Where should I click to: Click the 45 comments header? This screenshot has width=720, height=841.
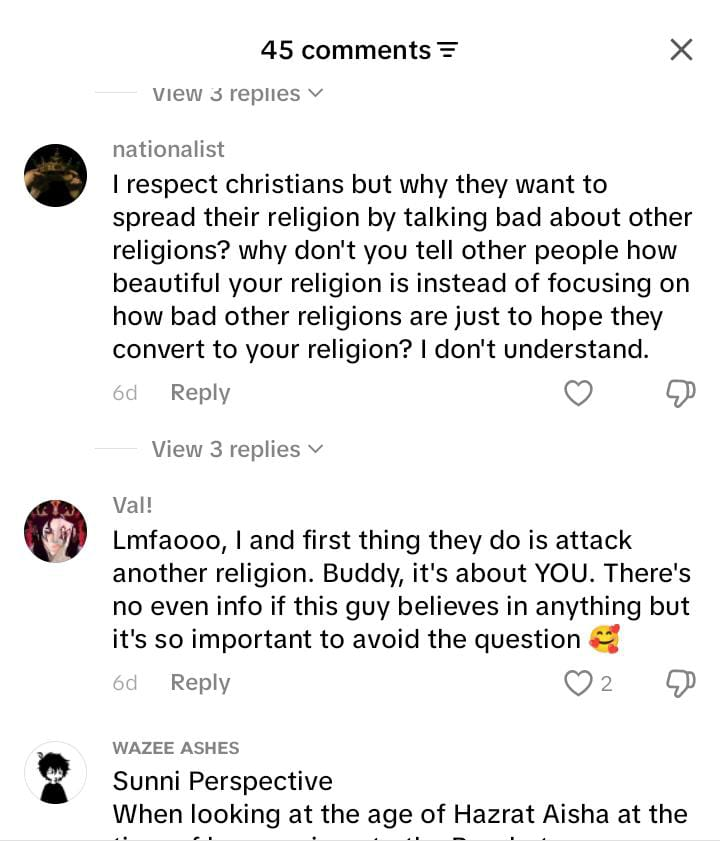[x=346, y=50]
